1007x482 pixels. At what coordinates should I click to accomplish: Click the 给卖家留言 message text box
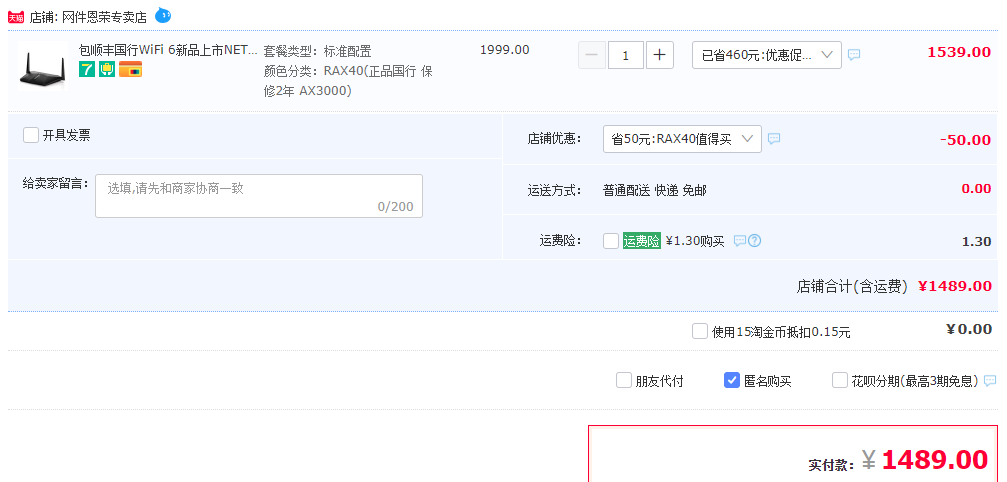(x=259, y=196)
